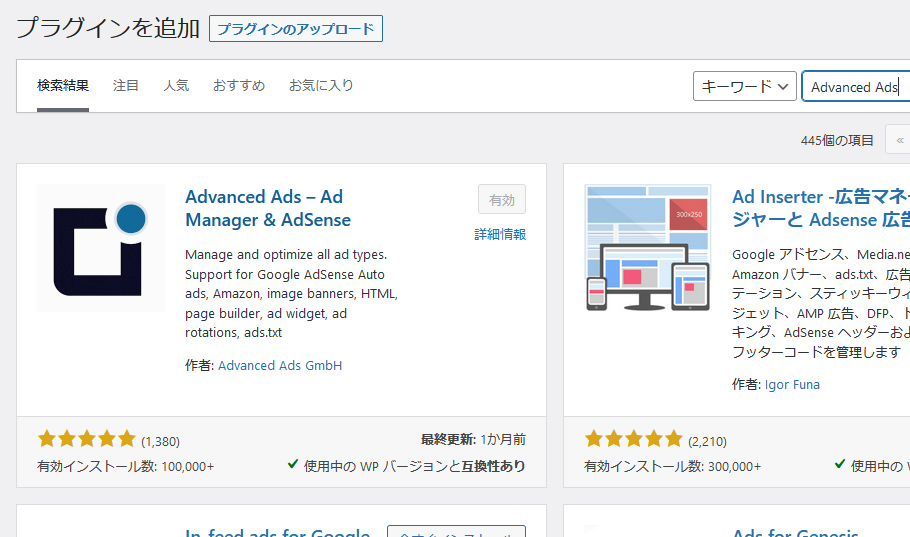
Task: Open the Igor Funa author link
Action: pyautogui.click(x=792, y=384)
